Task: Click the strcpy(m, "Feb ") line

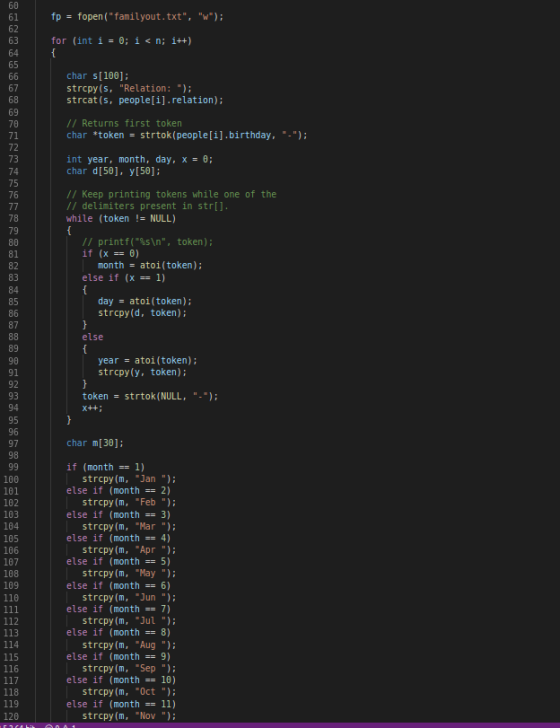Action: point(129,502)
